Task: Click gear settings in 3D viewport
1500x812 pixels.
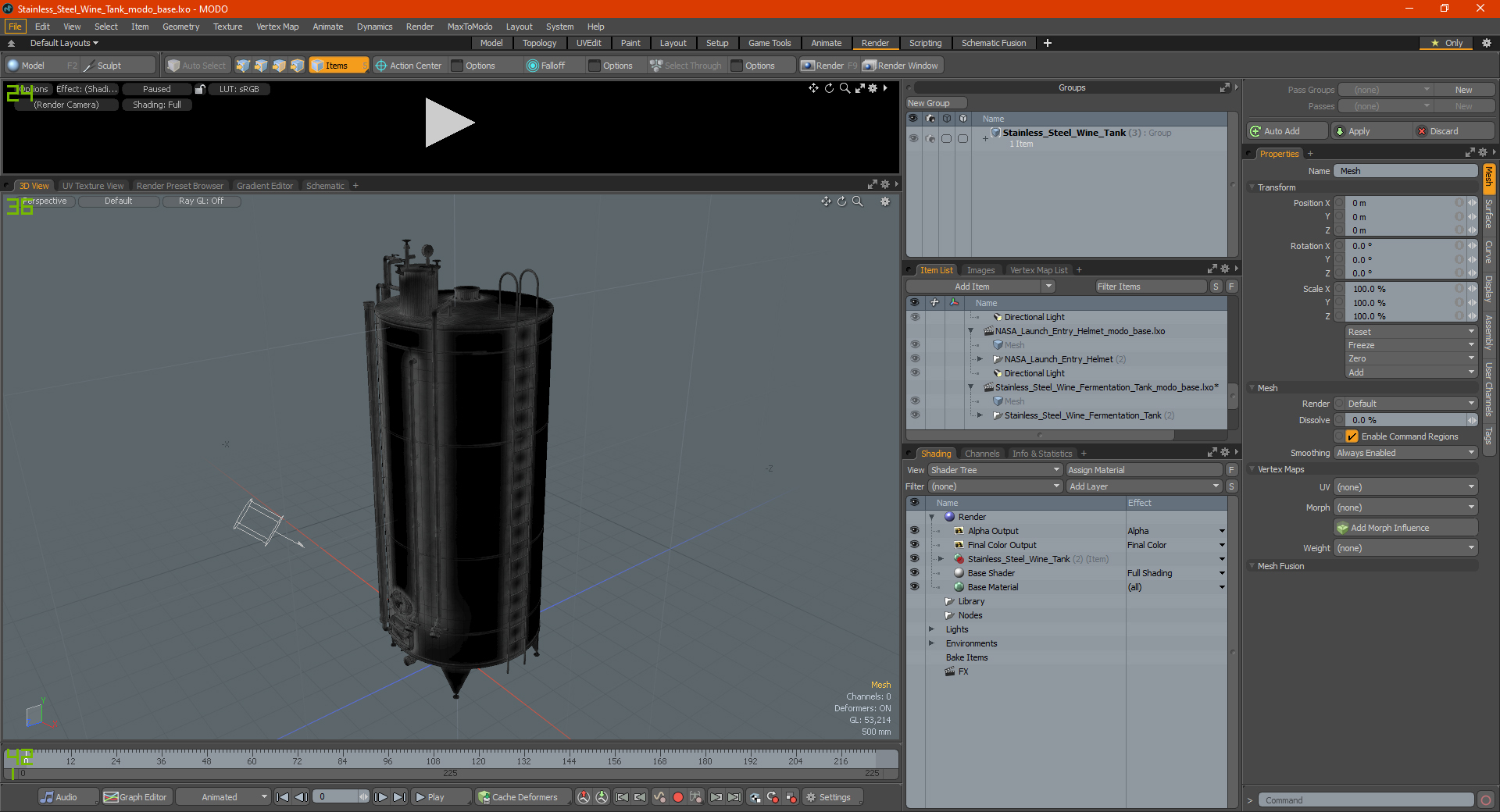Action: 885,201
